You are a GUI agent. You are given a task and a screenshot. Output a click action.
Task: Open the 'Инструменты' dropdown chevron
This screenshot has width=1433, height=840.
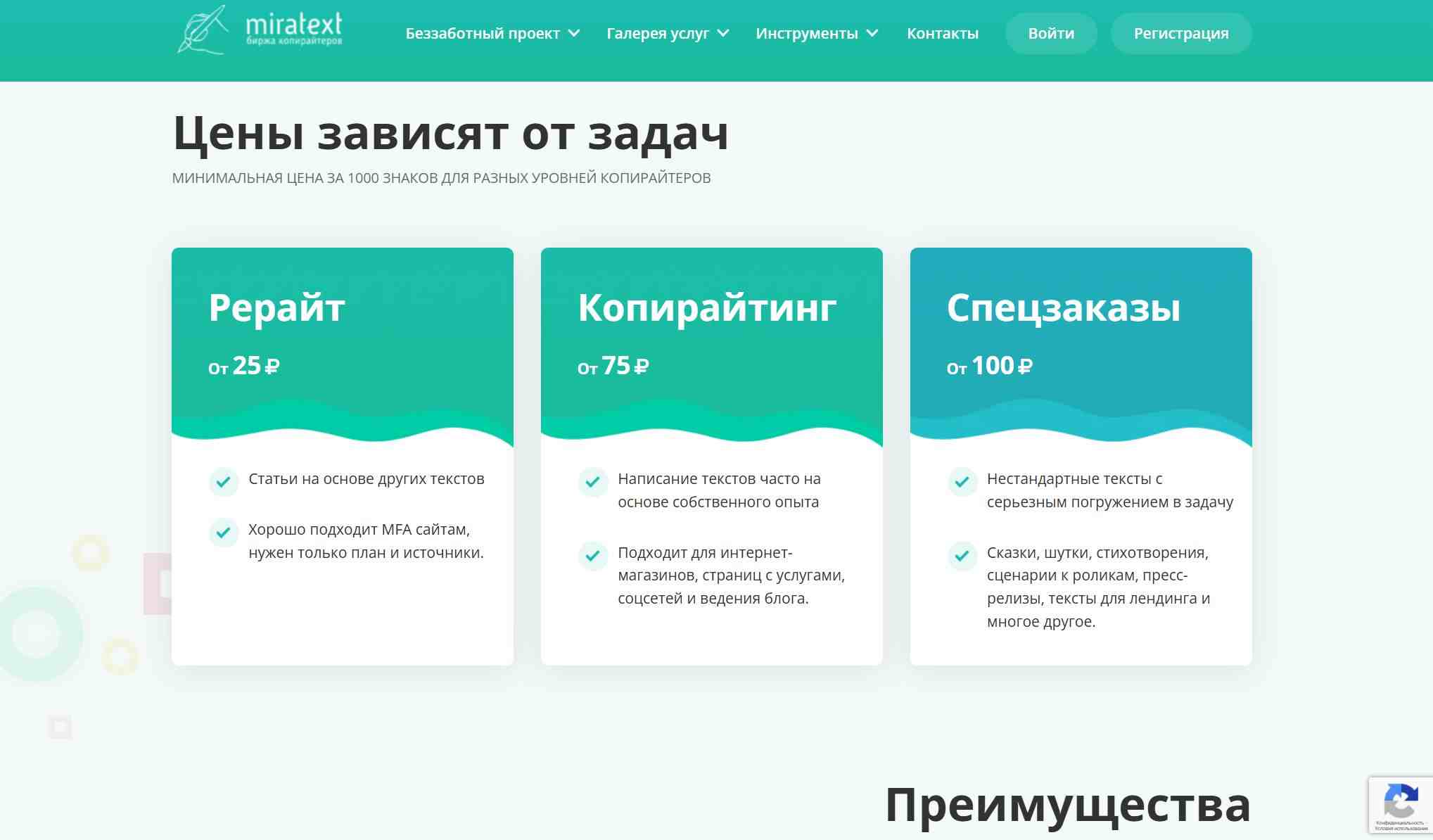pos(872,33)
